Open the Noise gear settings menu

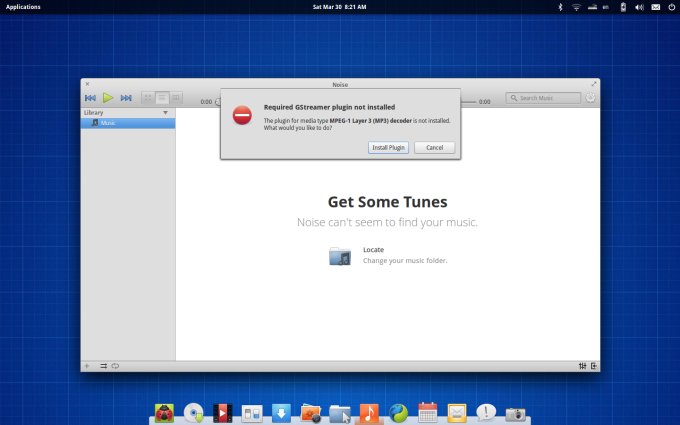(x=590, y=98)
